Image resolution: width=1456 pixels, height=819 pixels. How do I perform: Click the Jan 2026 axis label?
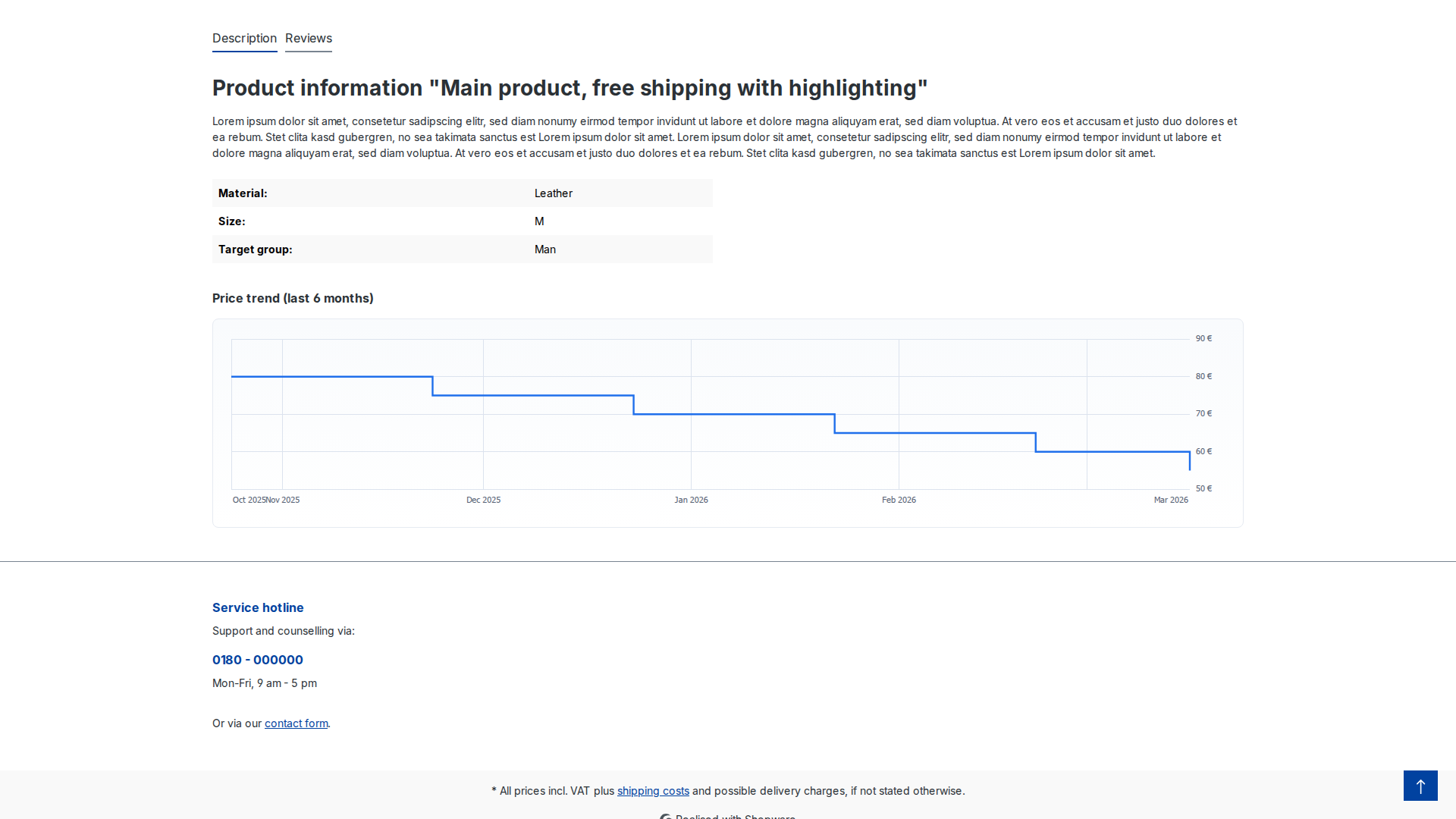point(691,500)
